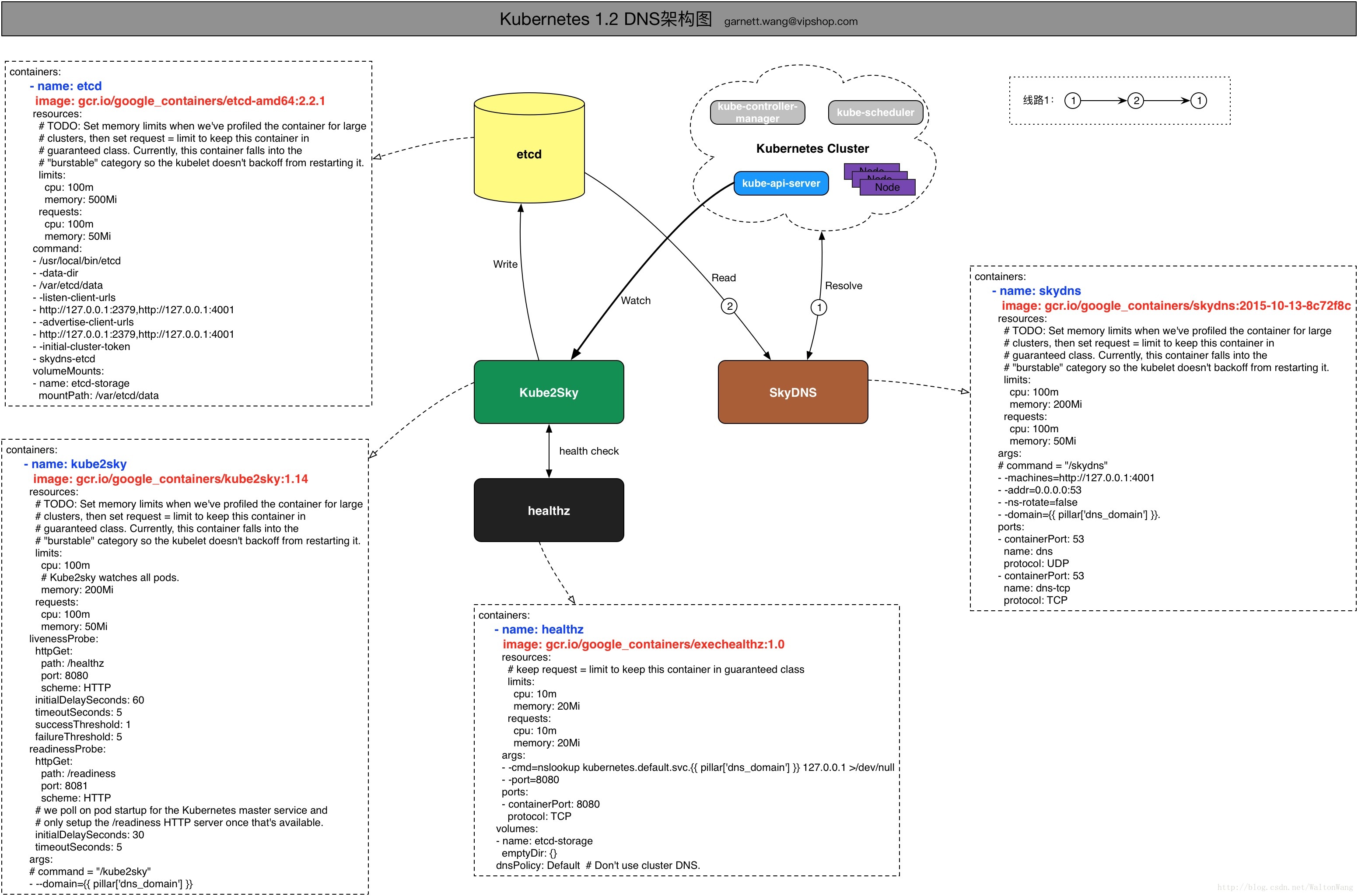
Task: Click the etcd-amd64:2.2.1 image line
Action: coord(180,101)
